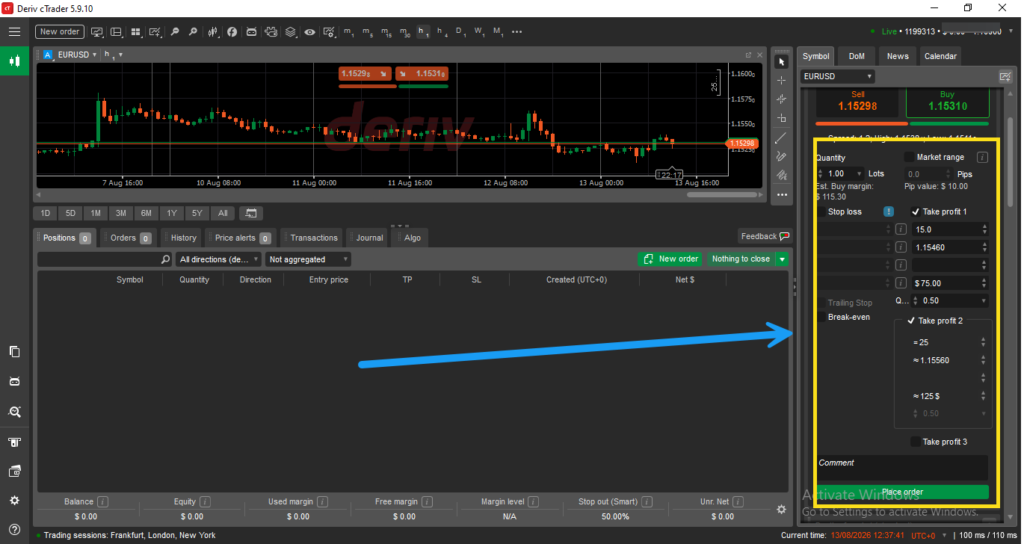Select the All chart period
Image resolution: width=1024 pixels, height=544 pixels.
pyautogui.click(x=223, y=213)
